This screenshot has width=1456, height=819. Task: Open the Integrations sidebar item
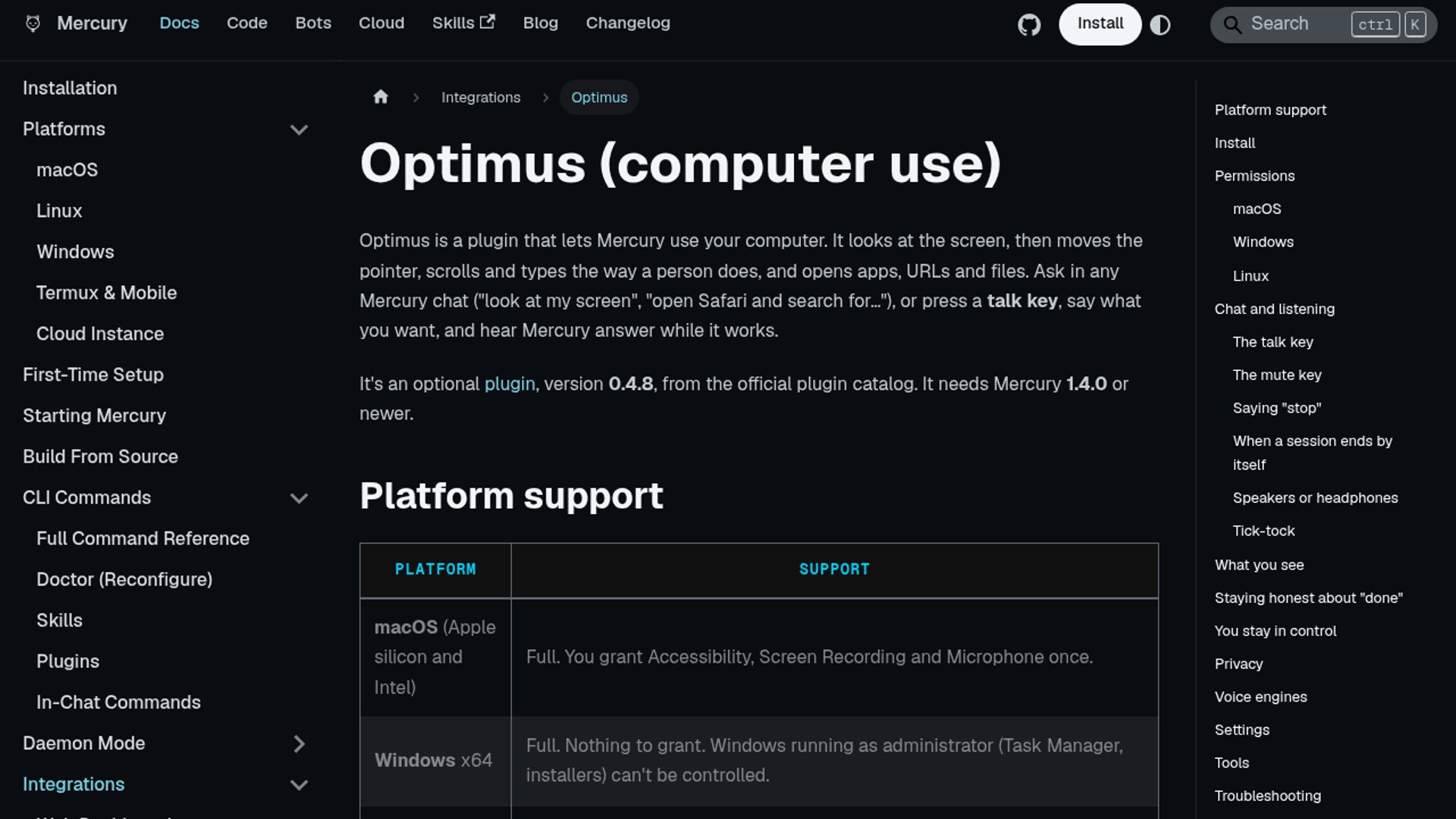point(74,784)
